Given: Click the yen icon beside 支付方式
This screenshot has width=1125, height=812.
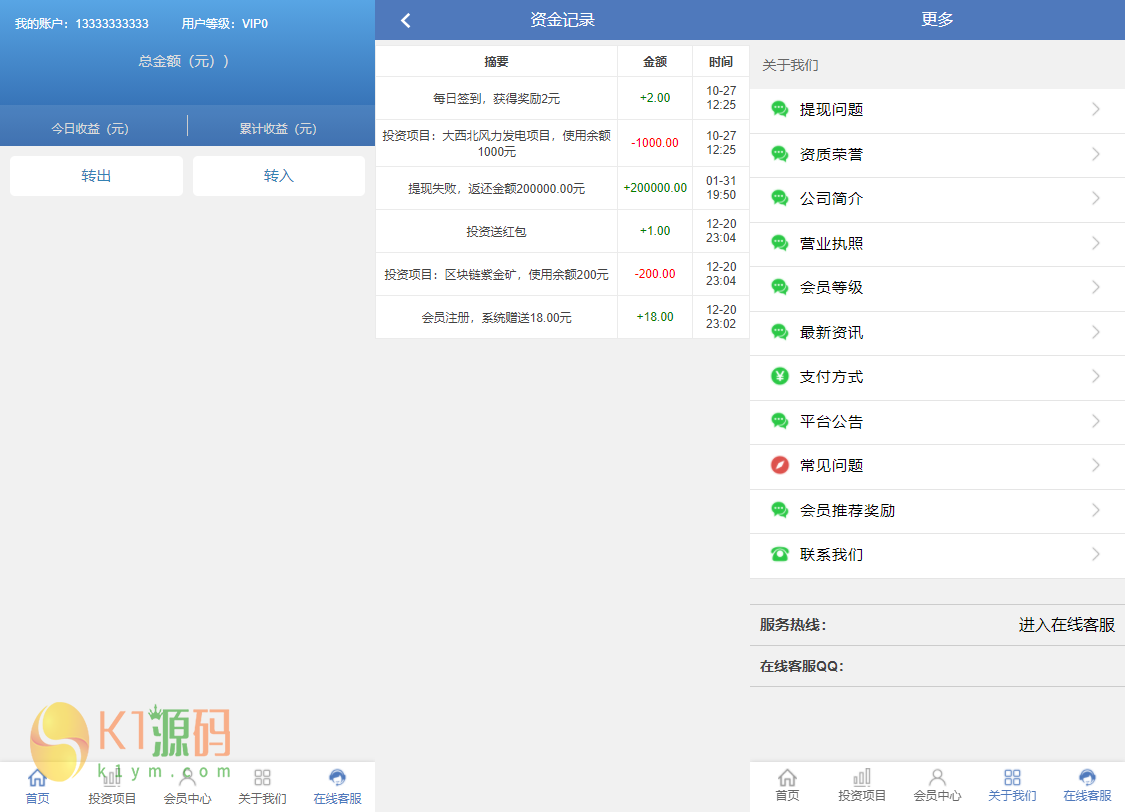Looking at the screenshot, I should tap(780, 377).
